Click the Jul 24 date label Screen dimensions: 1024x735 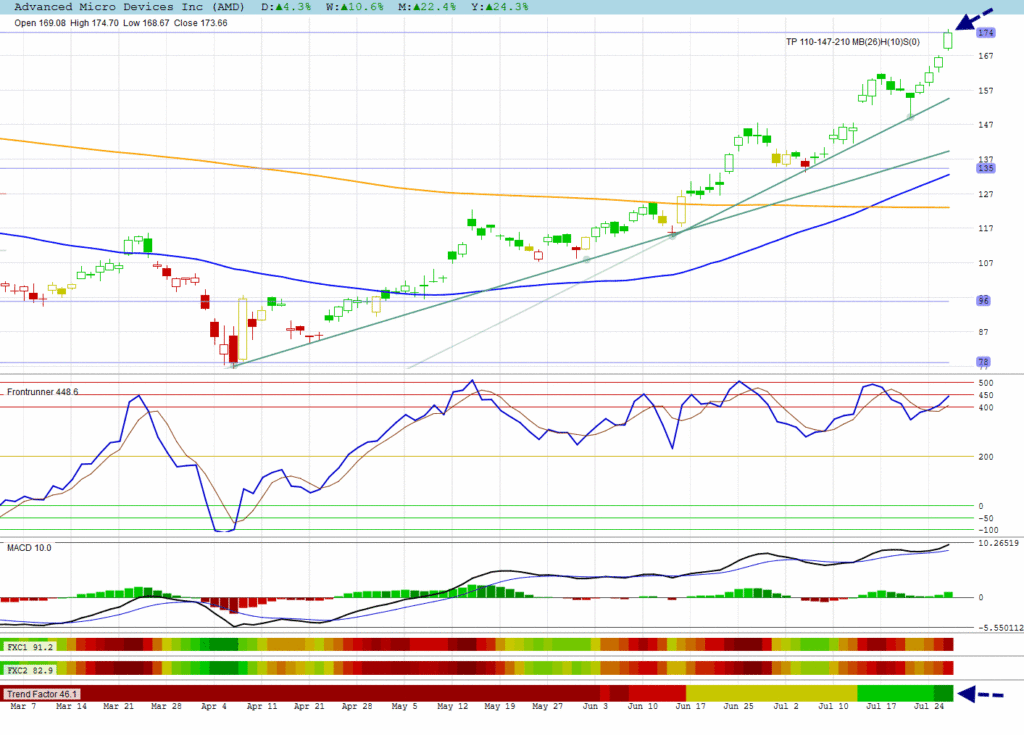tap(929, 706)
